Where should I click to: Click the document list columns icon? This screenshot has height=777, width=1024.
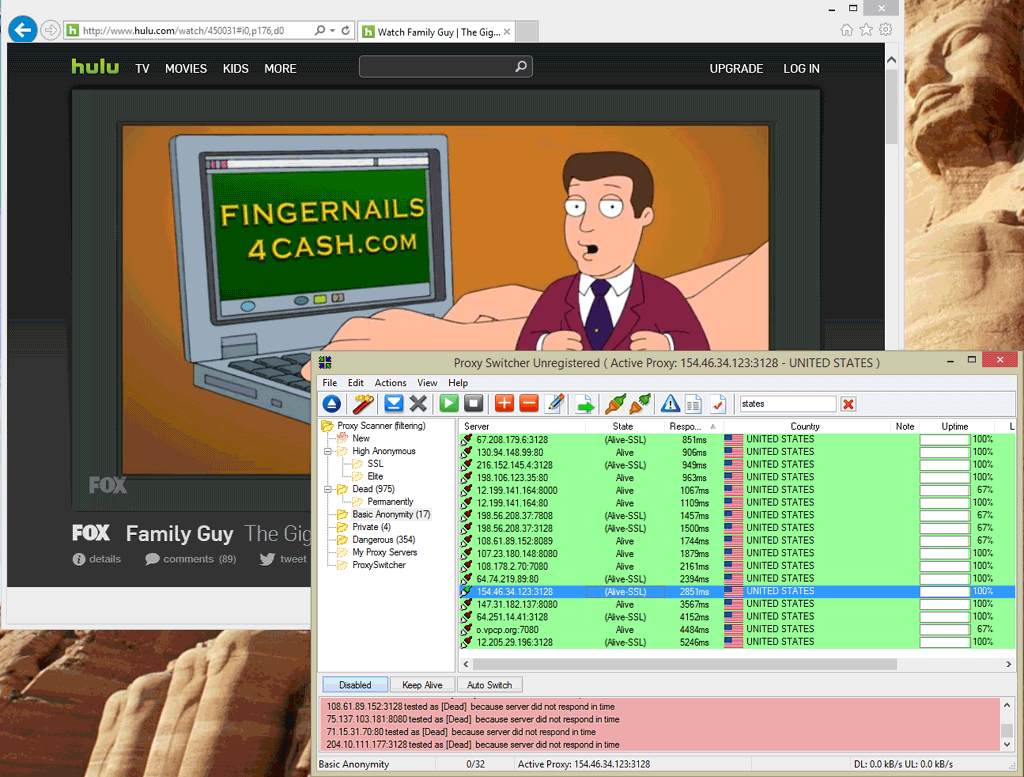coord(694,404)
